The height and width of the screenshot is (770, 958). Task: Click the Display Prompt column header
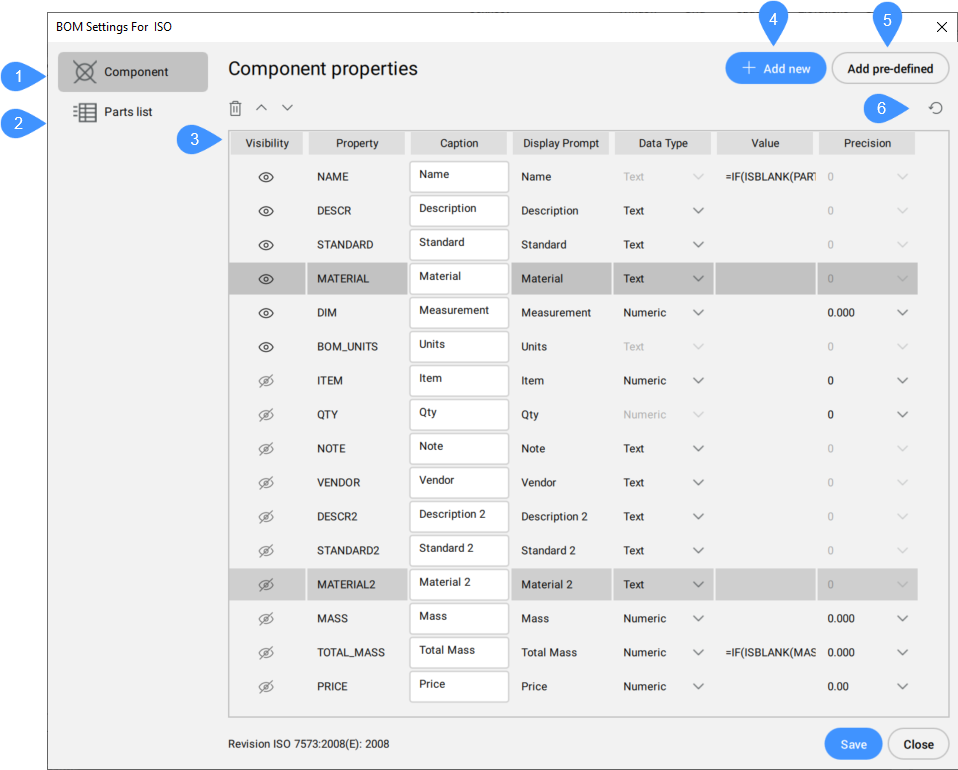point(561,143)
